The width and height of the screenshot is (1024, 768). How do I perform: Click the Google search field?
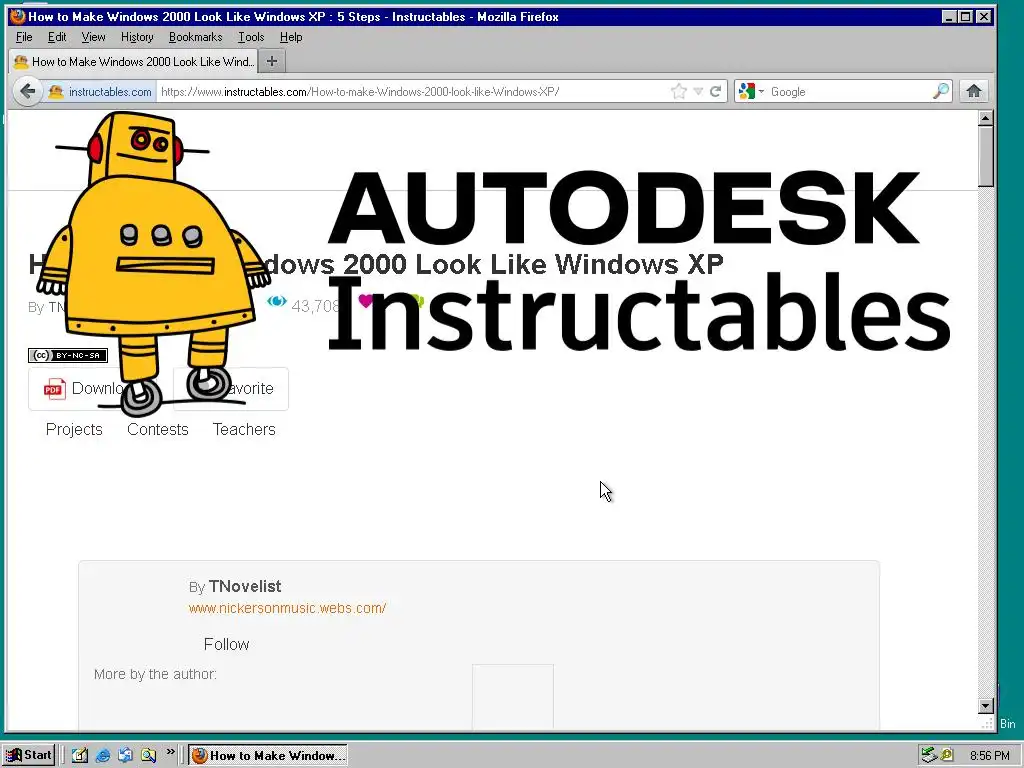coord(849,92)
